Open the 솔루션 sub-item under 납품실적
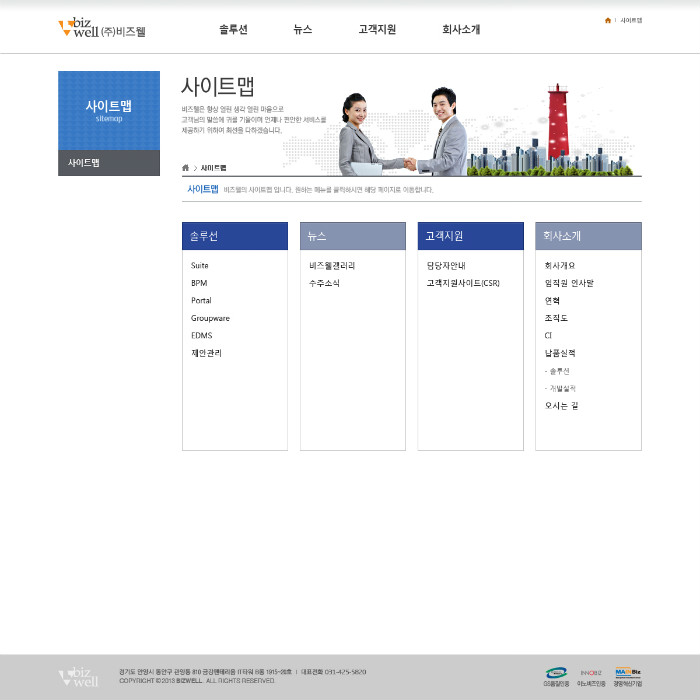 557,371
